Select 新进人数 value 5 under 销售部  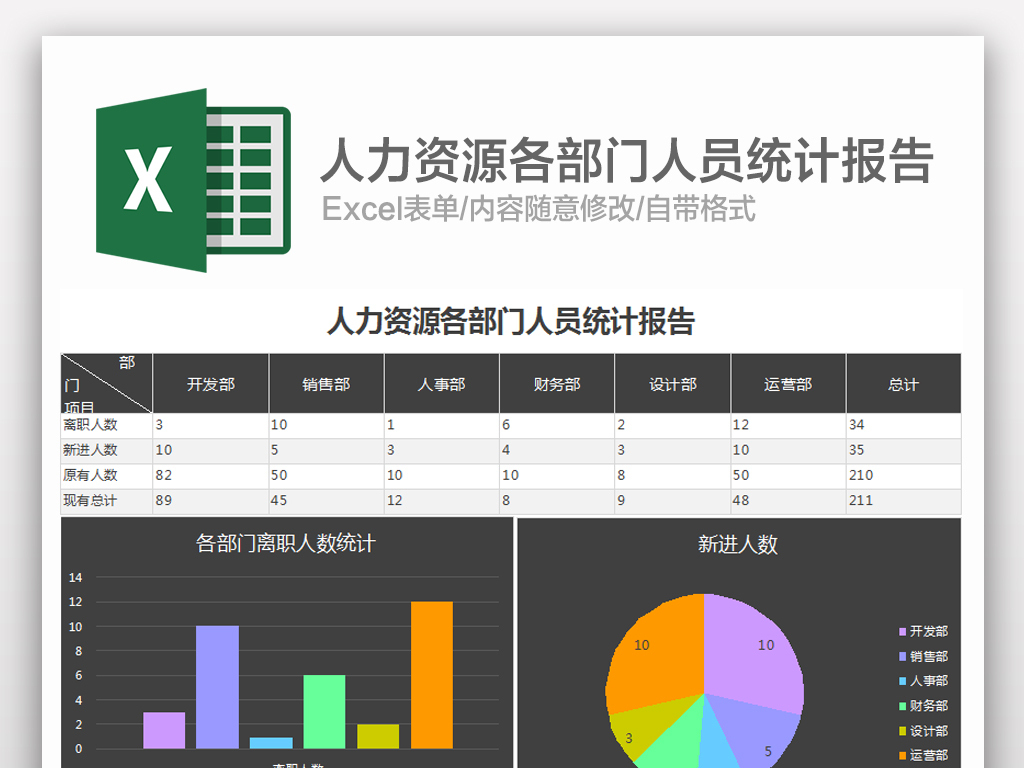pos(327,451)
